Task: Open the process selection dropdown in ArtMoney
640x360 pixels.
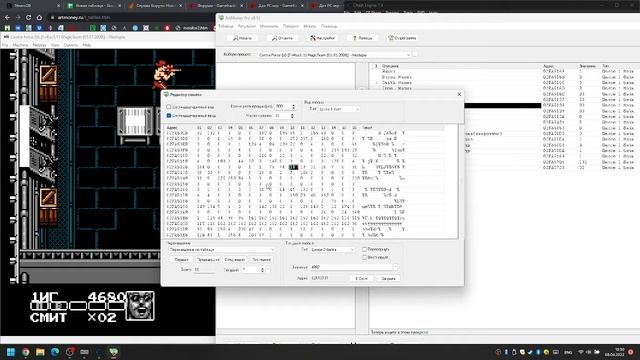Action: [334, 55]
